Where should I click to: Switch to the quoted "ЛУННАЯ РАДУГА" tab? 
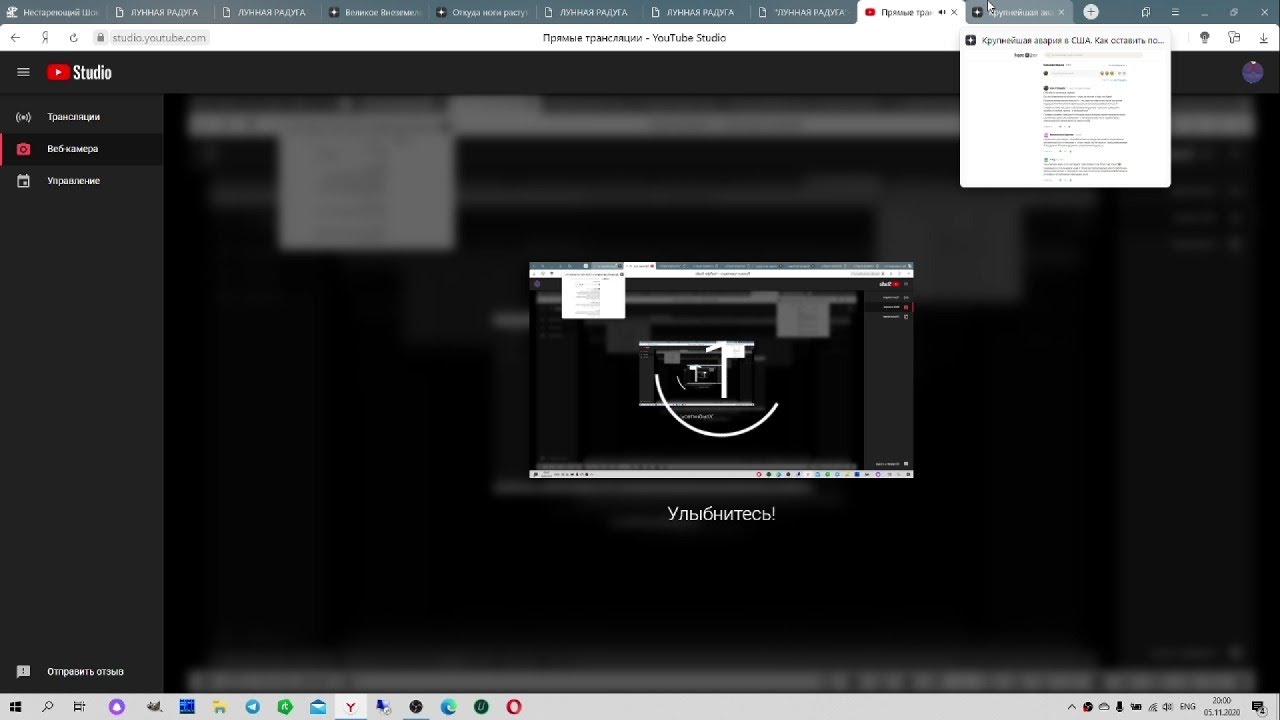tap(804, 12)
